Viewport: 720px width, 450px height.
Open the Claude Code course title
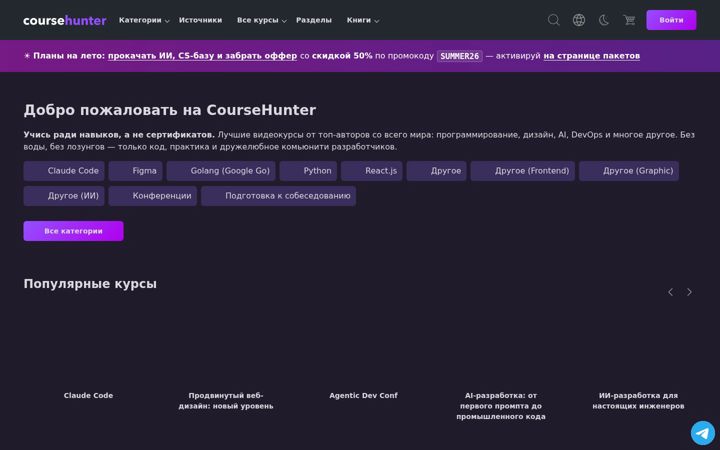88,395
